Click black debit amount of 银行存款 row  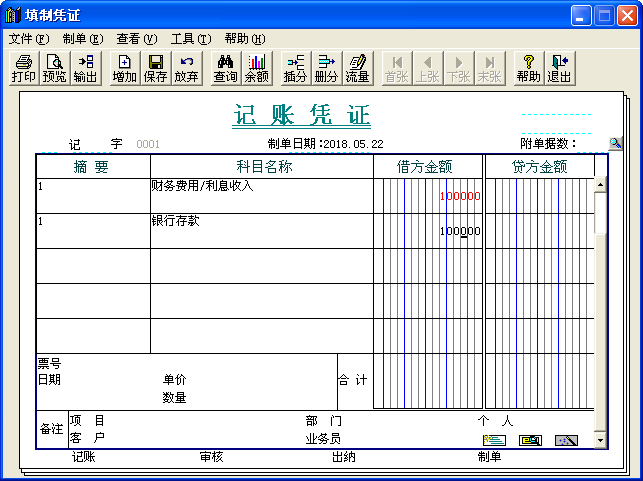click(460, 231)
